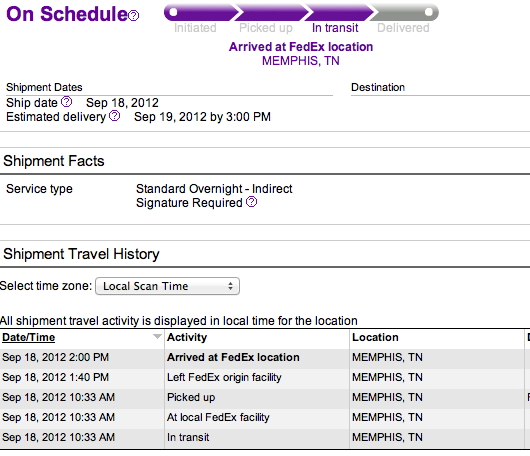
Task: Select the Initiated progress step
Action: (x=195, y=28)
